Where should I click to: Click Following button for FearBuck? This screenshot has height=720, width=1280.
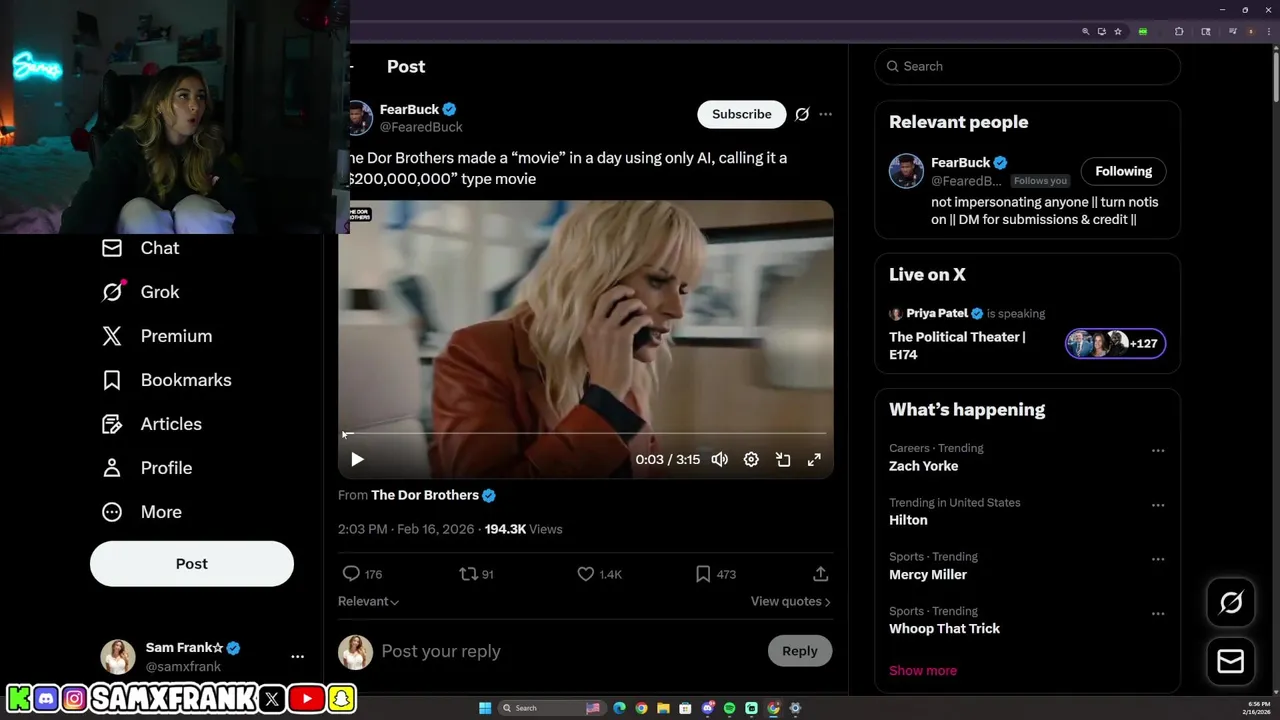tap(1123, 171)
